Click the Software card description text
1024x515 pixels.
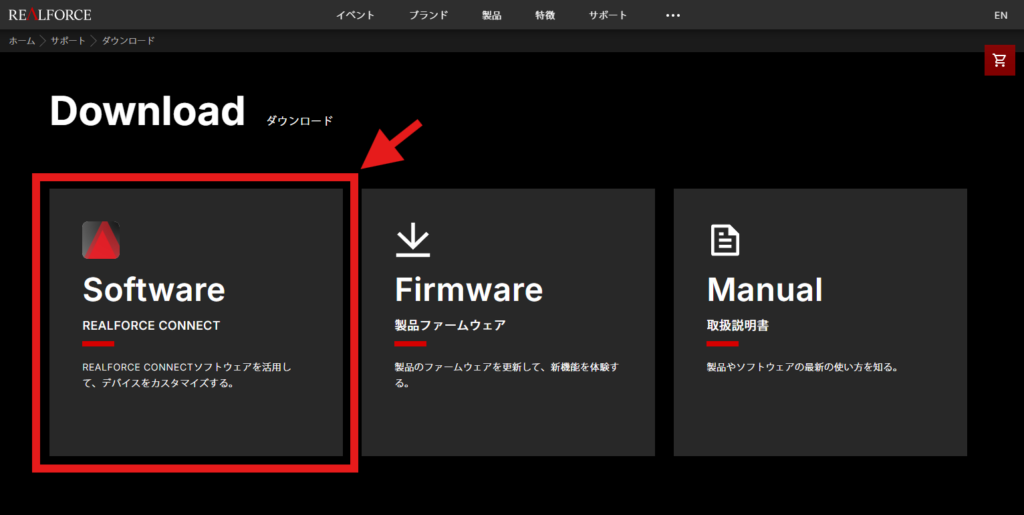click(187, 375)
